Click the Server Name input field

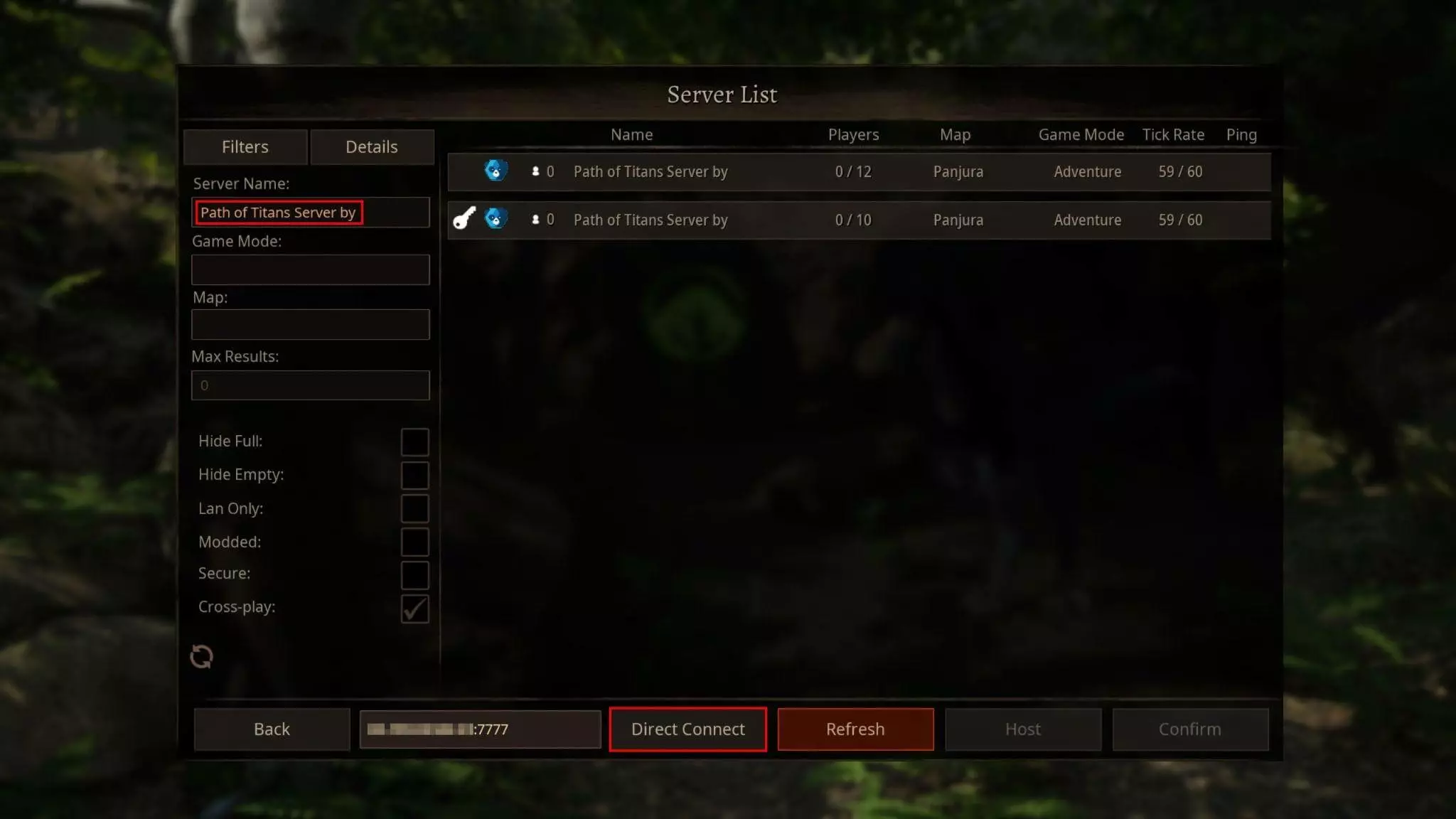(310, 212)
